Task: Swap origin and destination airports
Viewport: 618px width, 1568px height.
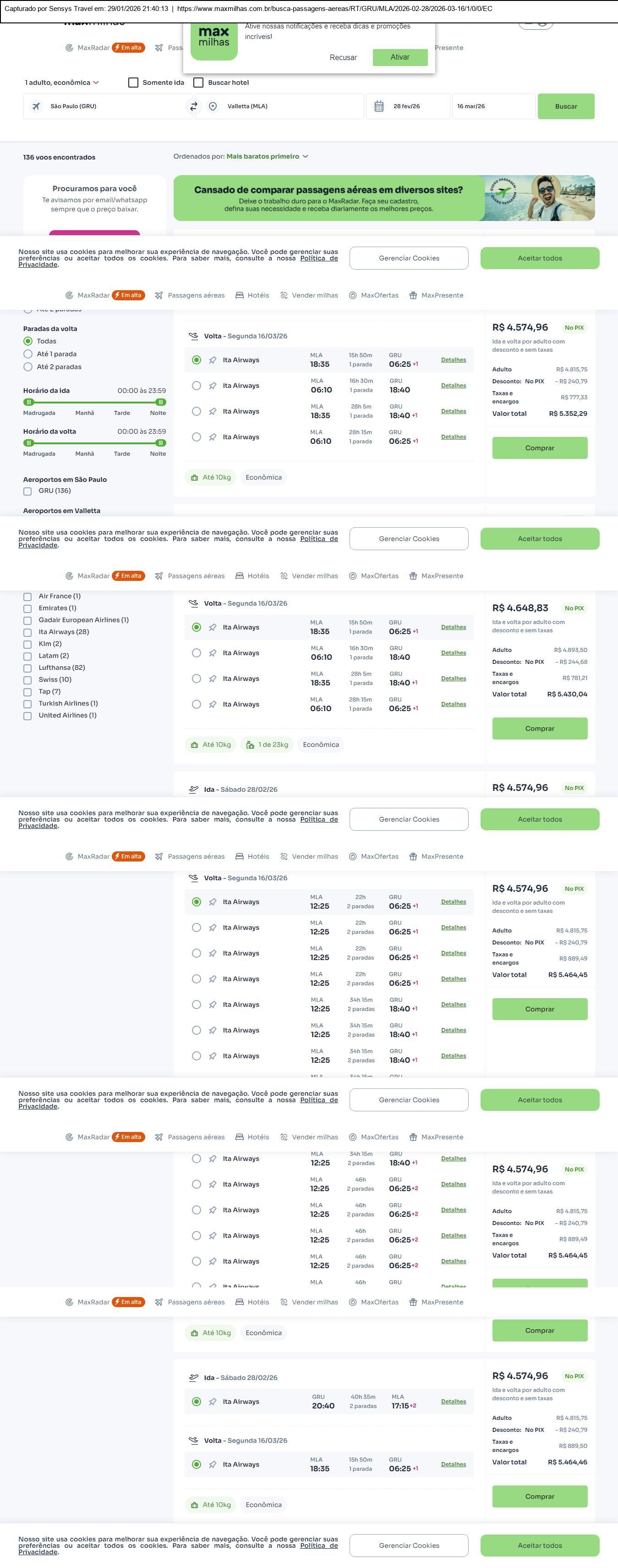Action: point(193,106)
